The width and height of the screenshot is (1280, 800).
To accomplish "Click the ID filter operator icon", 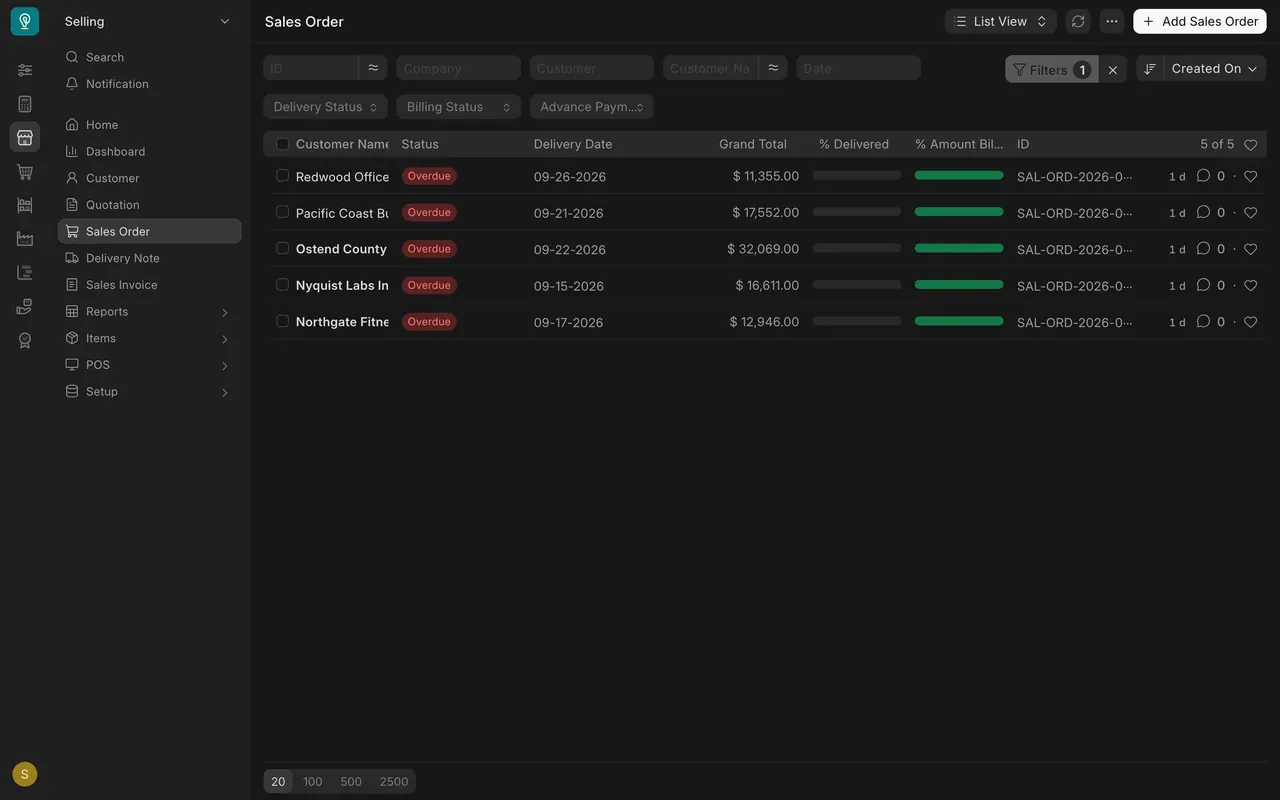I will pos(373,68).
